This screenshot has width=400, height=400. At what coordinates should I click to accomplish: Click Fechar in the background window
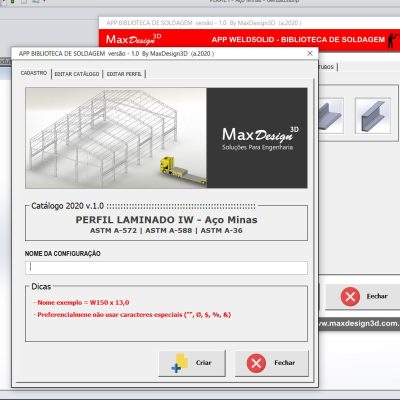(x=363, y=296)
